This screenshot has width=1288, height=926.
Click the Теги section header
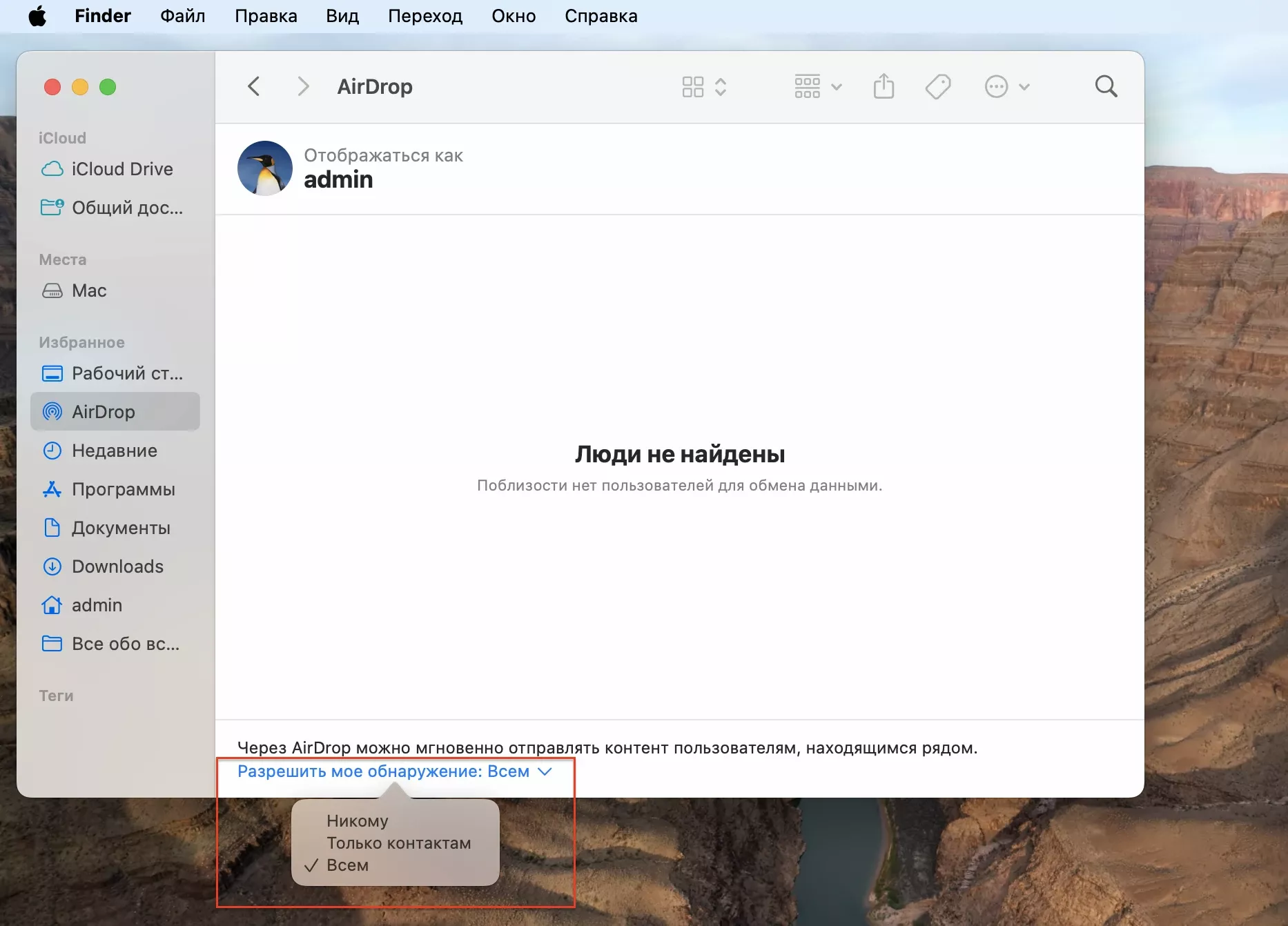tap(56, 696)
